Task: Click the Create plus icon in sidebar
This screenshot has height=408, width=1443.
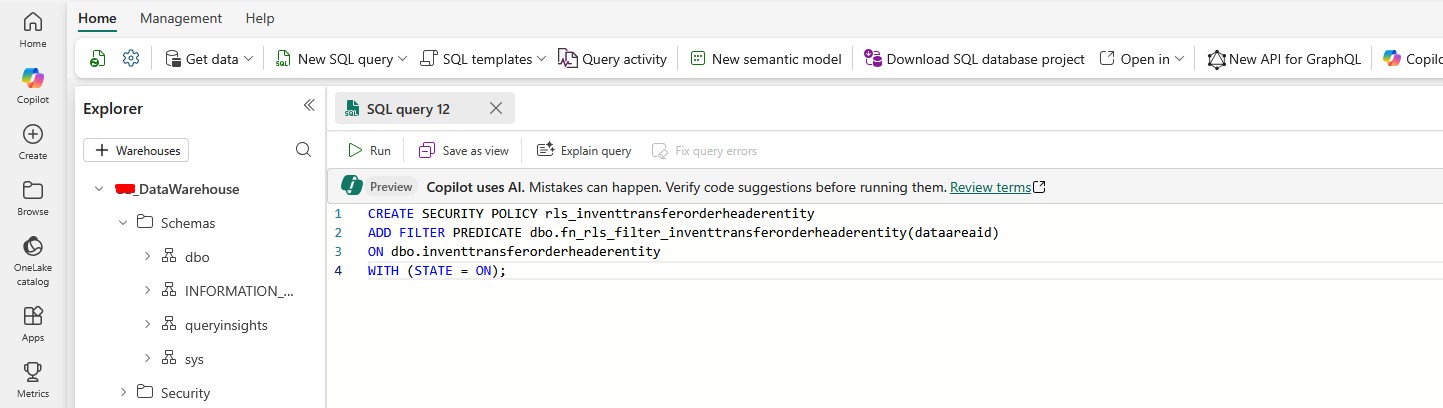Action: point(32,134)
